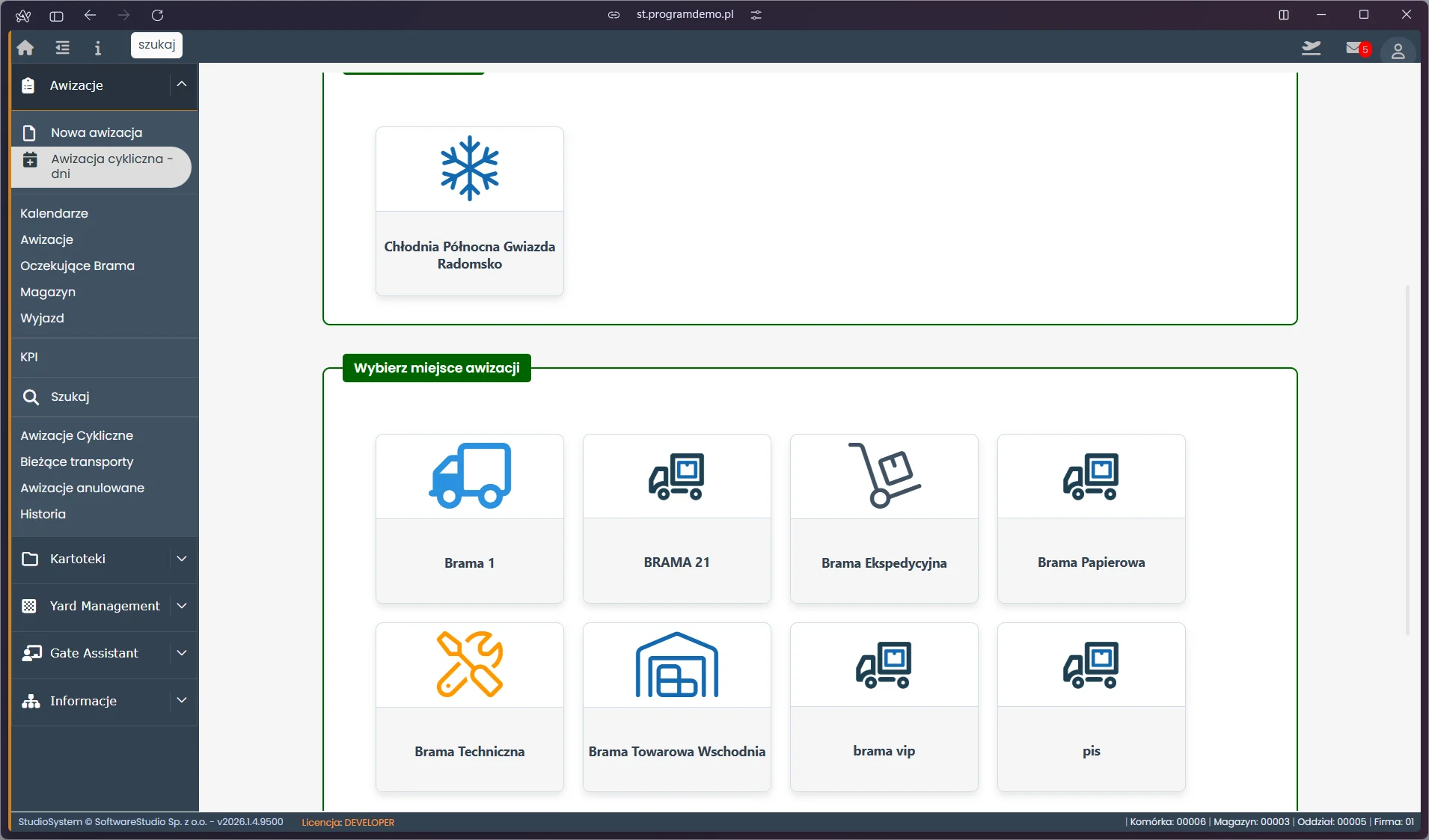The image size is (1429, 840).
Task: Select Chłodnia Północna Gwiazda snowflake icon
Action: coord(470,168)
